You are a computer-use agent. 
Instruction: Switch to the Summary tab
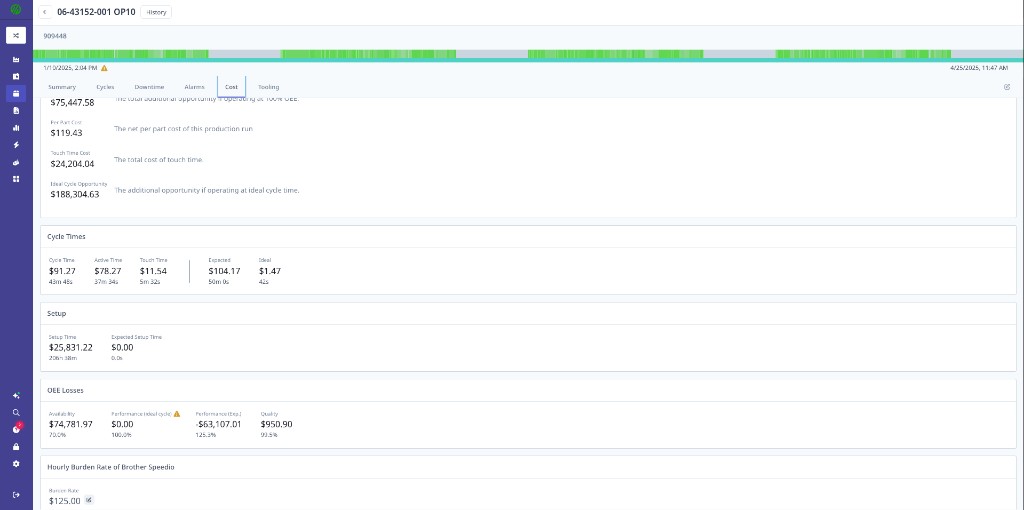tap(62, 87)
